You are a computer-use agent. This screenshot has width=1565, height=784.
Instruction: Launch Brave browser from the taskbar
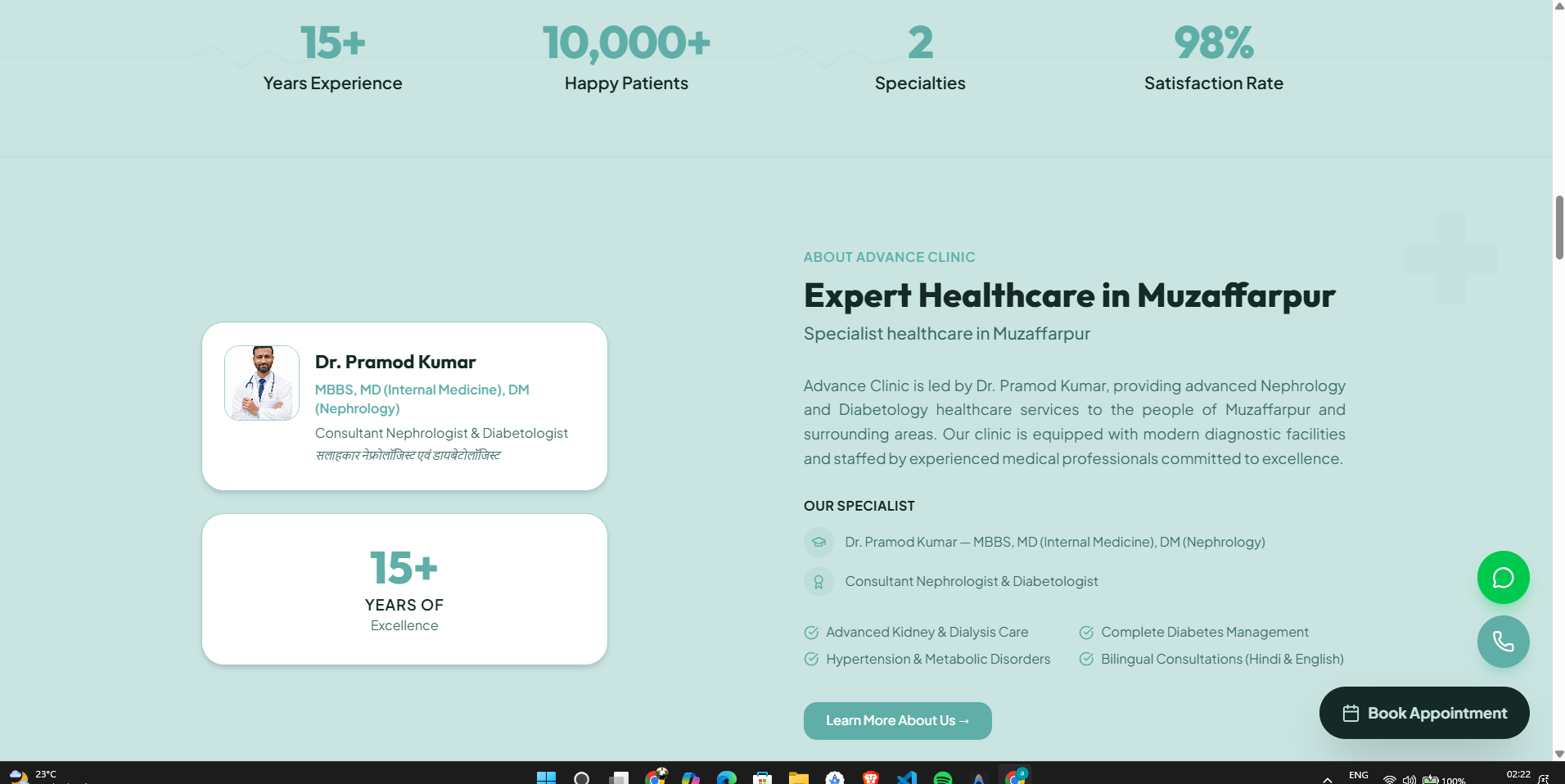tap(871, 777)
